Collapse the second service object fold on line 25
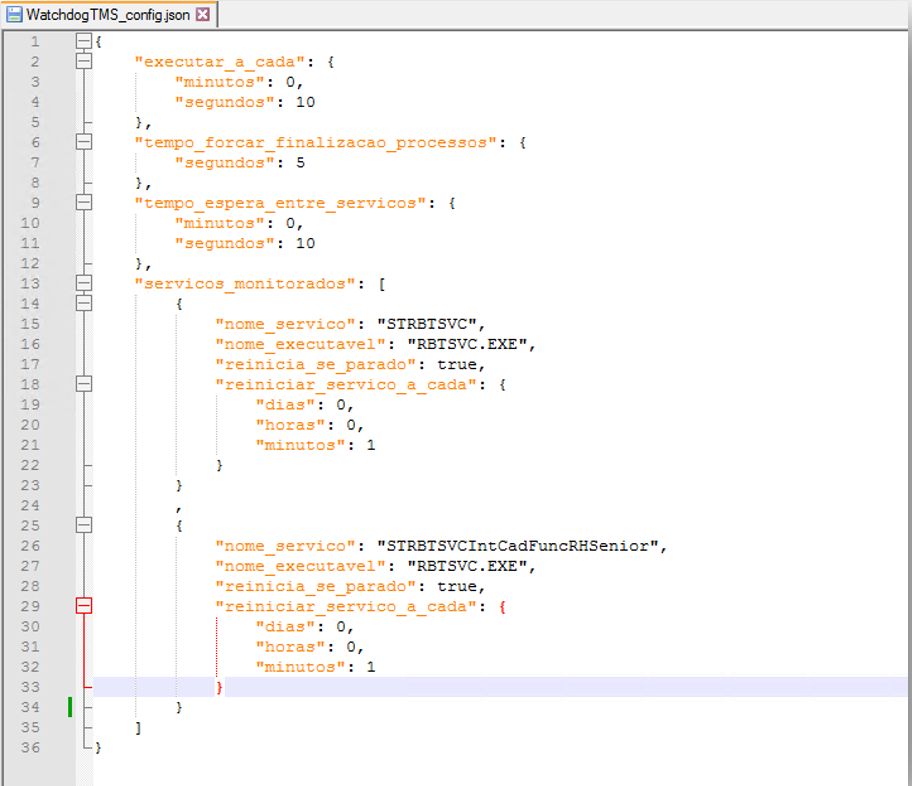This screenshot has width=914, height=786. (x=84, y=525)
